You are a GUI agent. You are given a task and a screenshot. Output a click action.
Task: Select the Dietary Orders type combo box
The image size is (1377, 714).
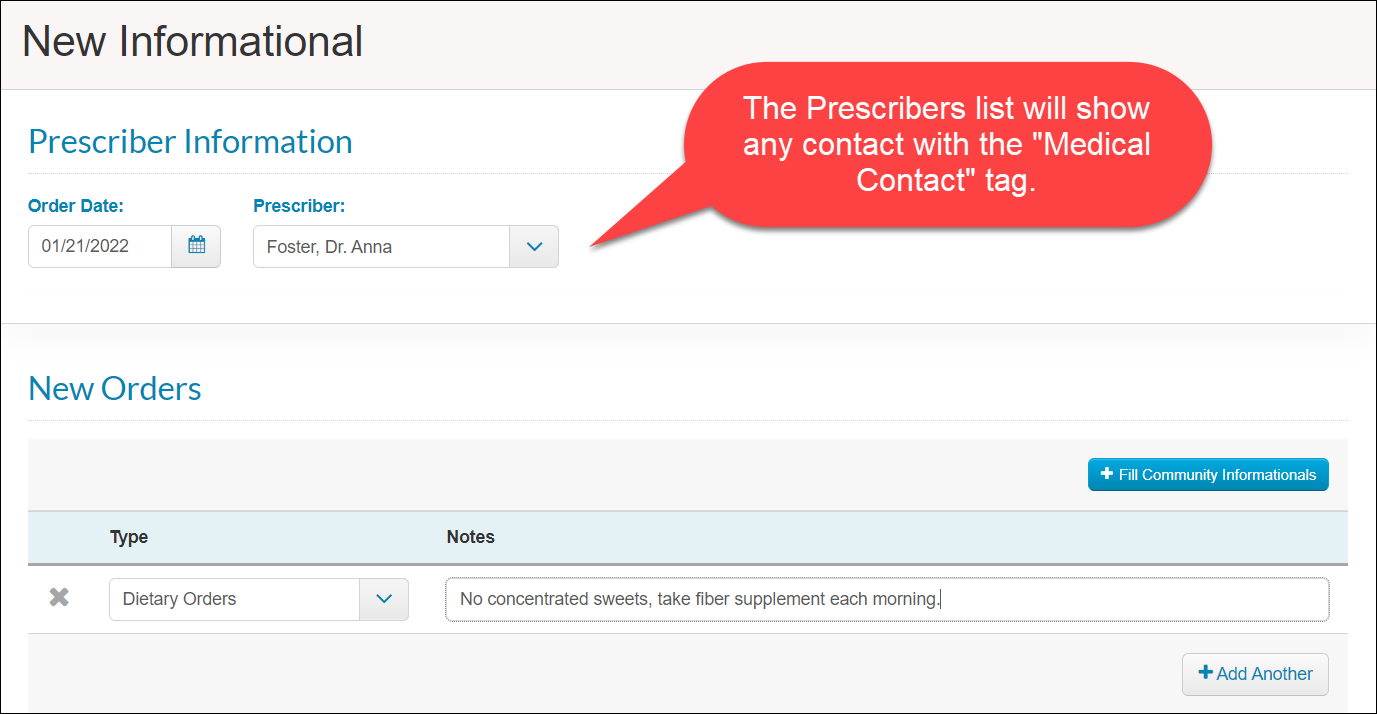259,599
